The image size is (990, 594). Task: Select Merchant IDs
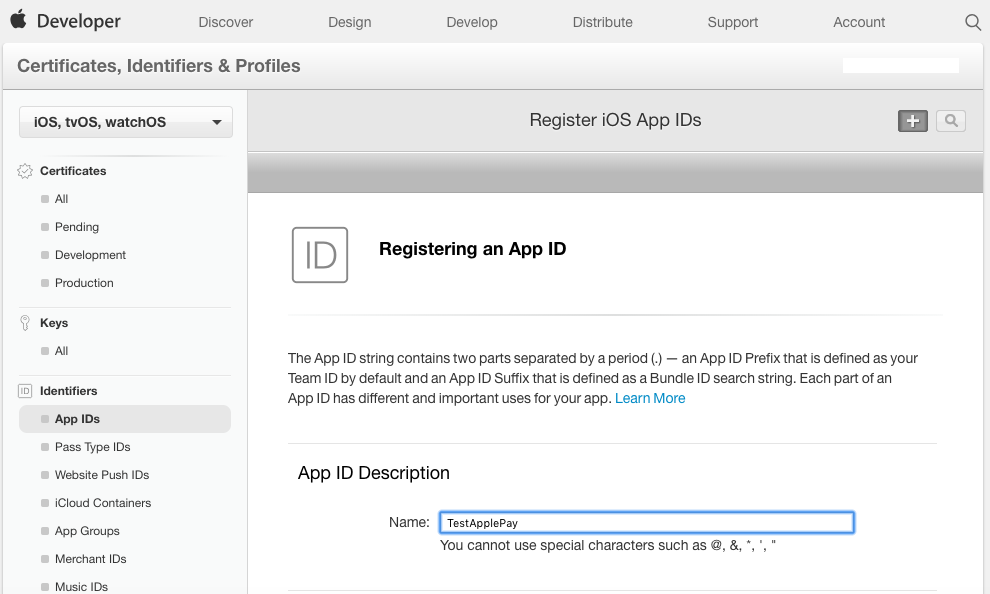pos(90,559)
